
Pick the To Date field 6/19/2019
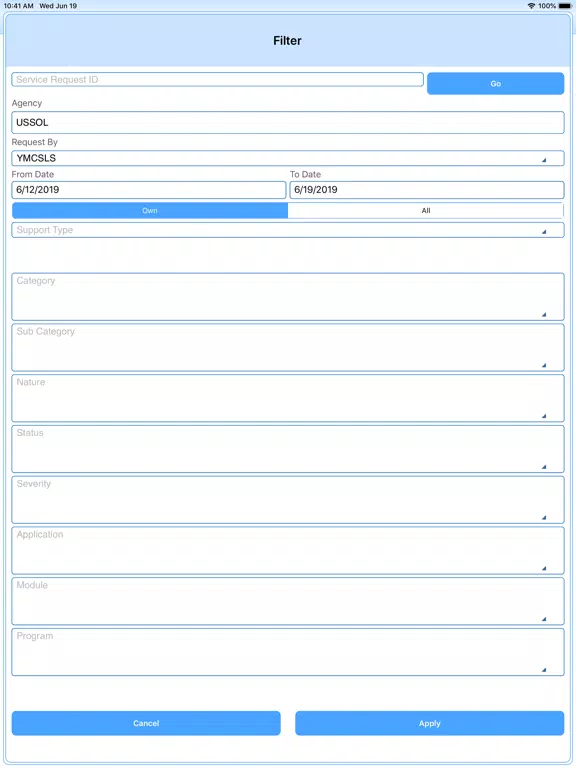(x=427, y=190)
